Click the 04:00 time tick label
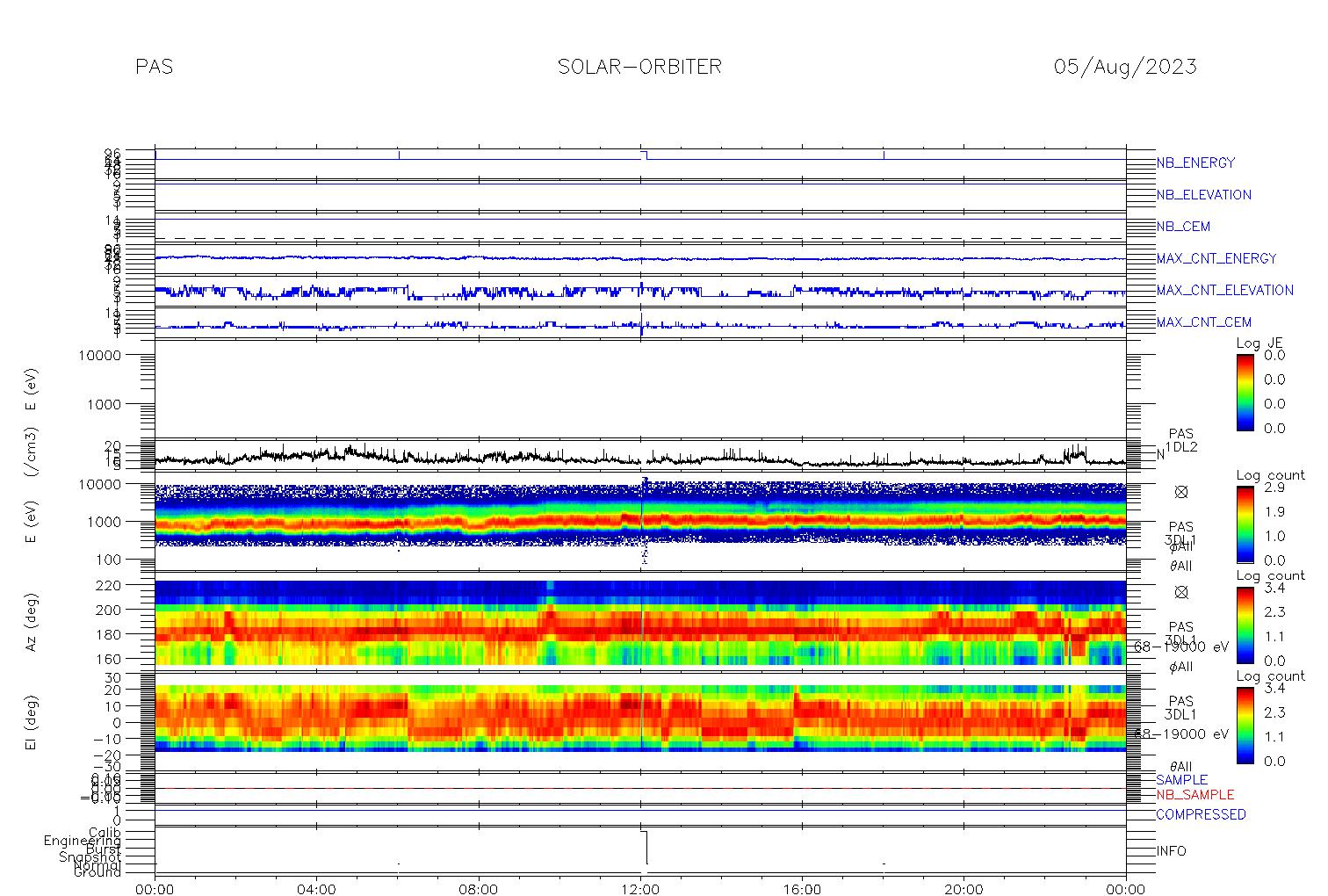The image size is (1328, 896). coord(316,889)
